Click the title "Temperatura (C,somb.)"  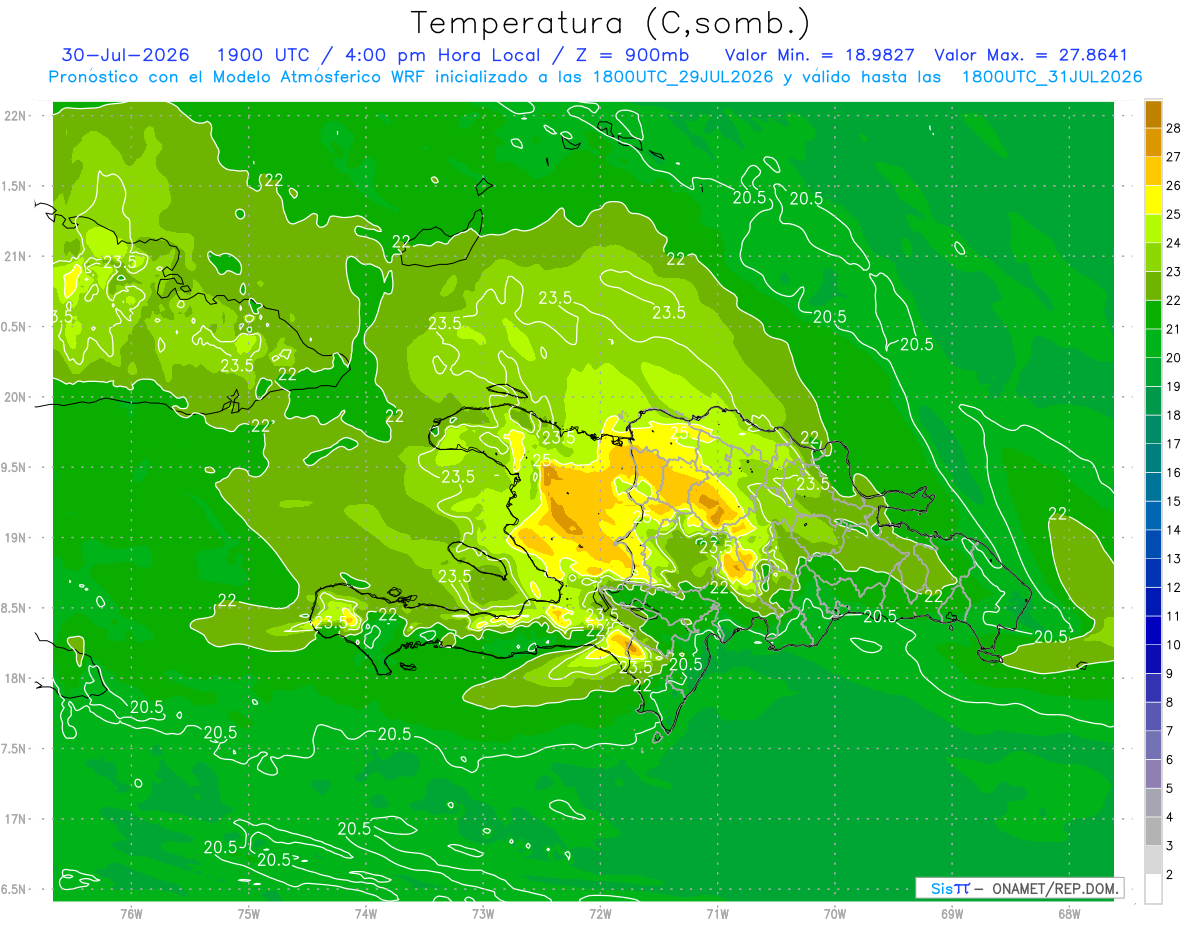click(x=611, y=24)
